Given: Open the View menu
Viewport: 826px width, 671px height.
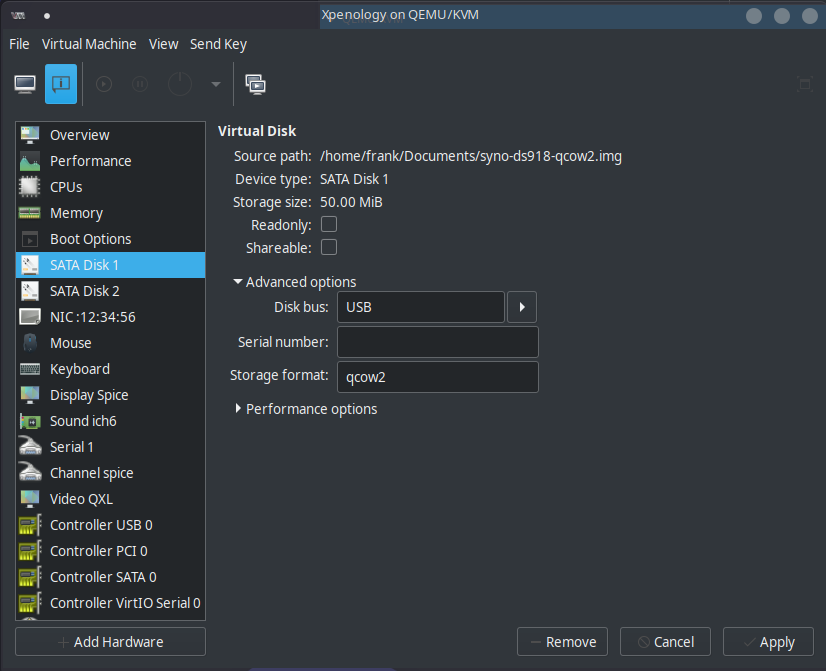Looking at the screenshot, I should tap(163, 44).
